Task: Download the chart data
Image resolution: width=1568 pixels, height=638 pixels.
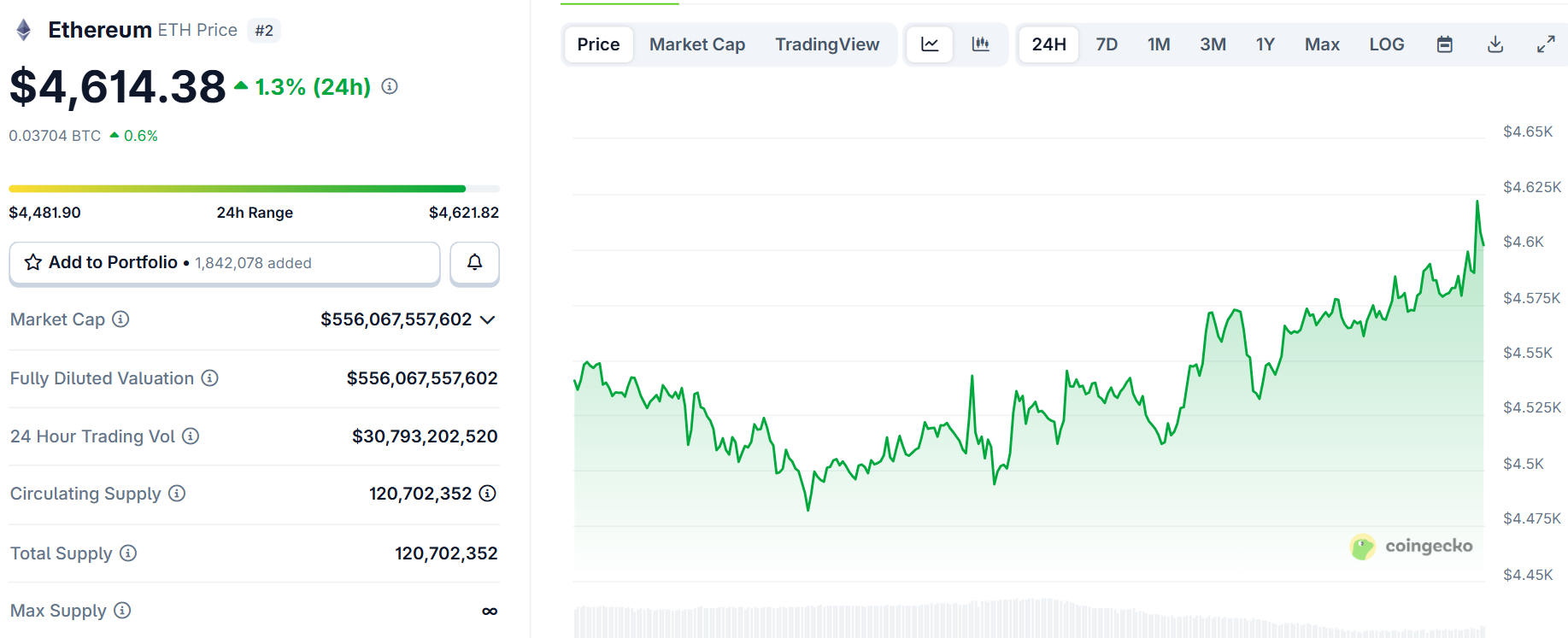Action: click(x=1495, y=44)
